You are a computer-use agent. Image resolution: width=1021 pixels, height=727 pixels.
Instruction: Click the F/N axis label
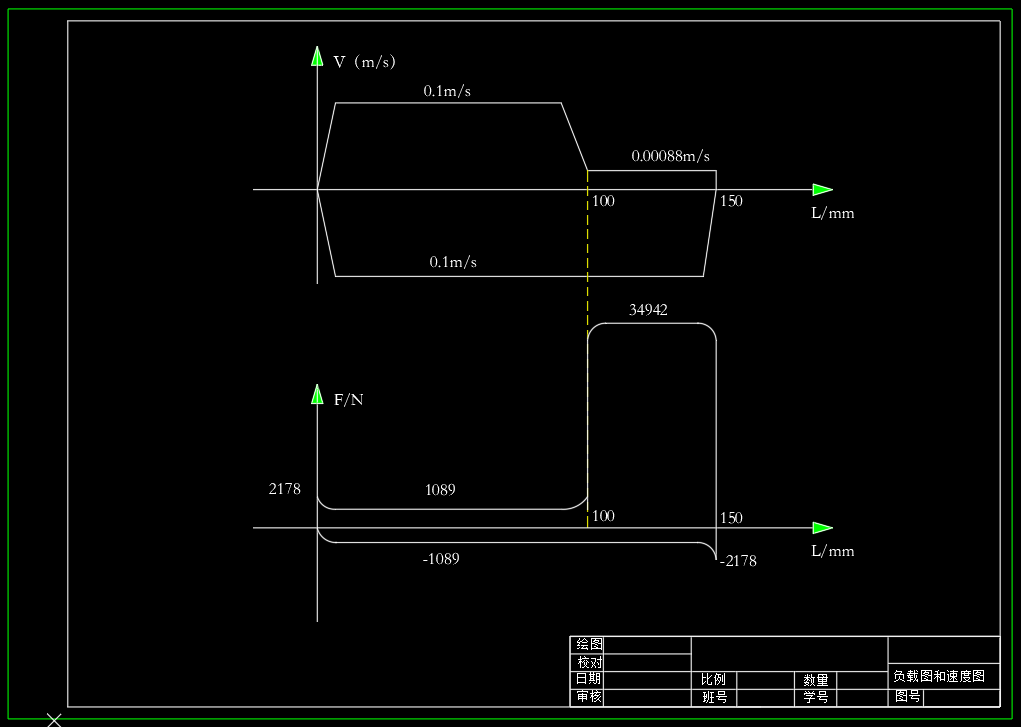(348, 400)
